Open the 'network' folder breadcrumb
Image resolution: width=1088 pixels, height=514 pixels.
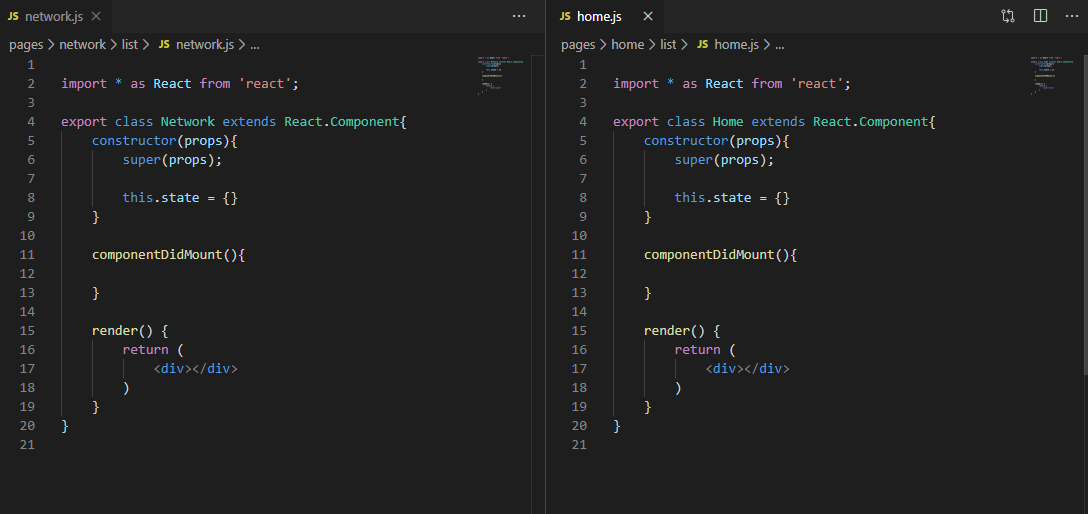pyautogui.click(x=82, y=44)
